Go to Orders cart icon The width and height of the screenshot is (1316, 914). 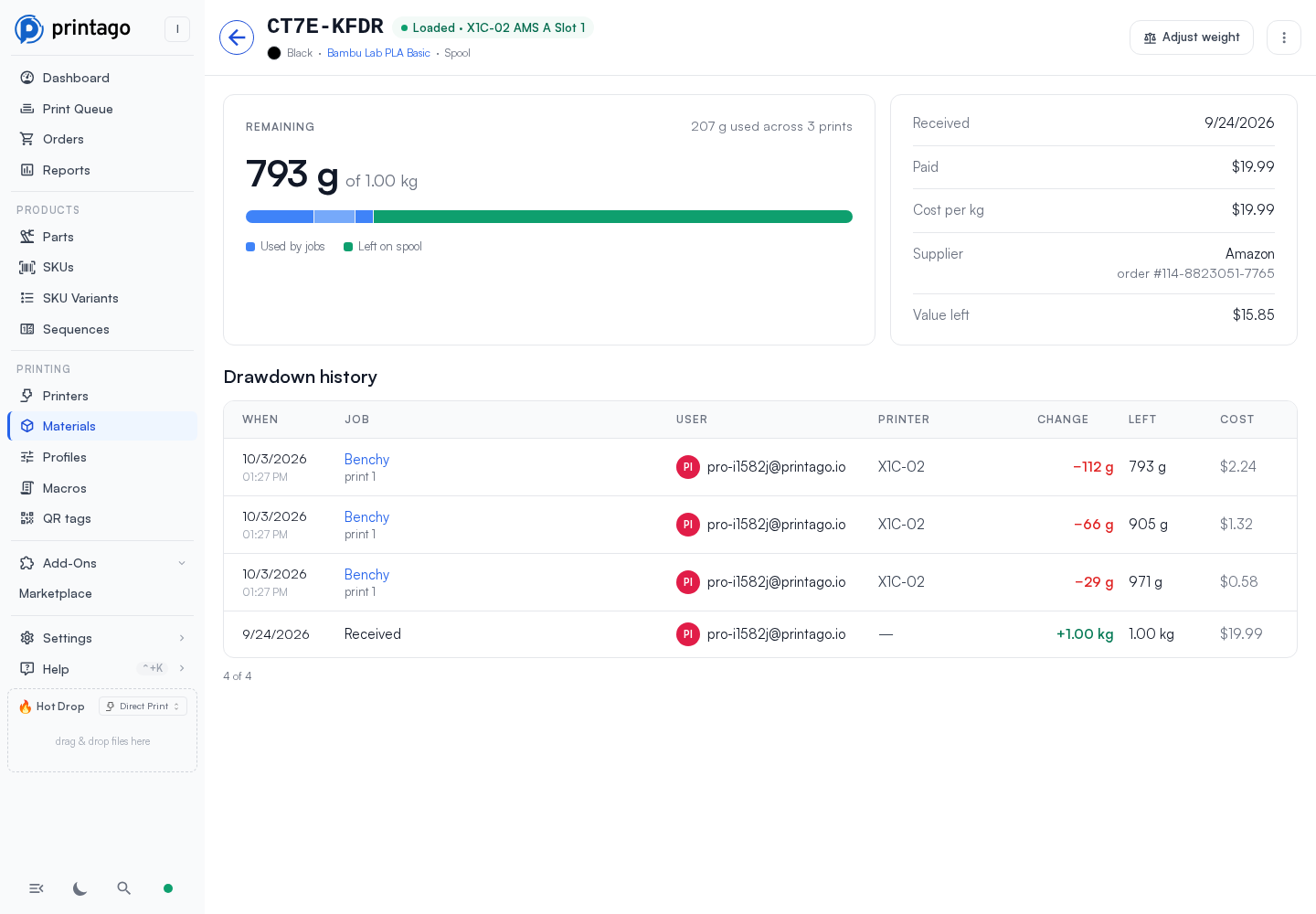coord(27,139)
